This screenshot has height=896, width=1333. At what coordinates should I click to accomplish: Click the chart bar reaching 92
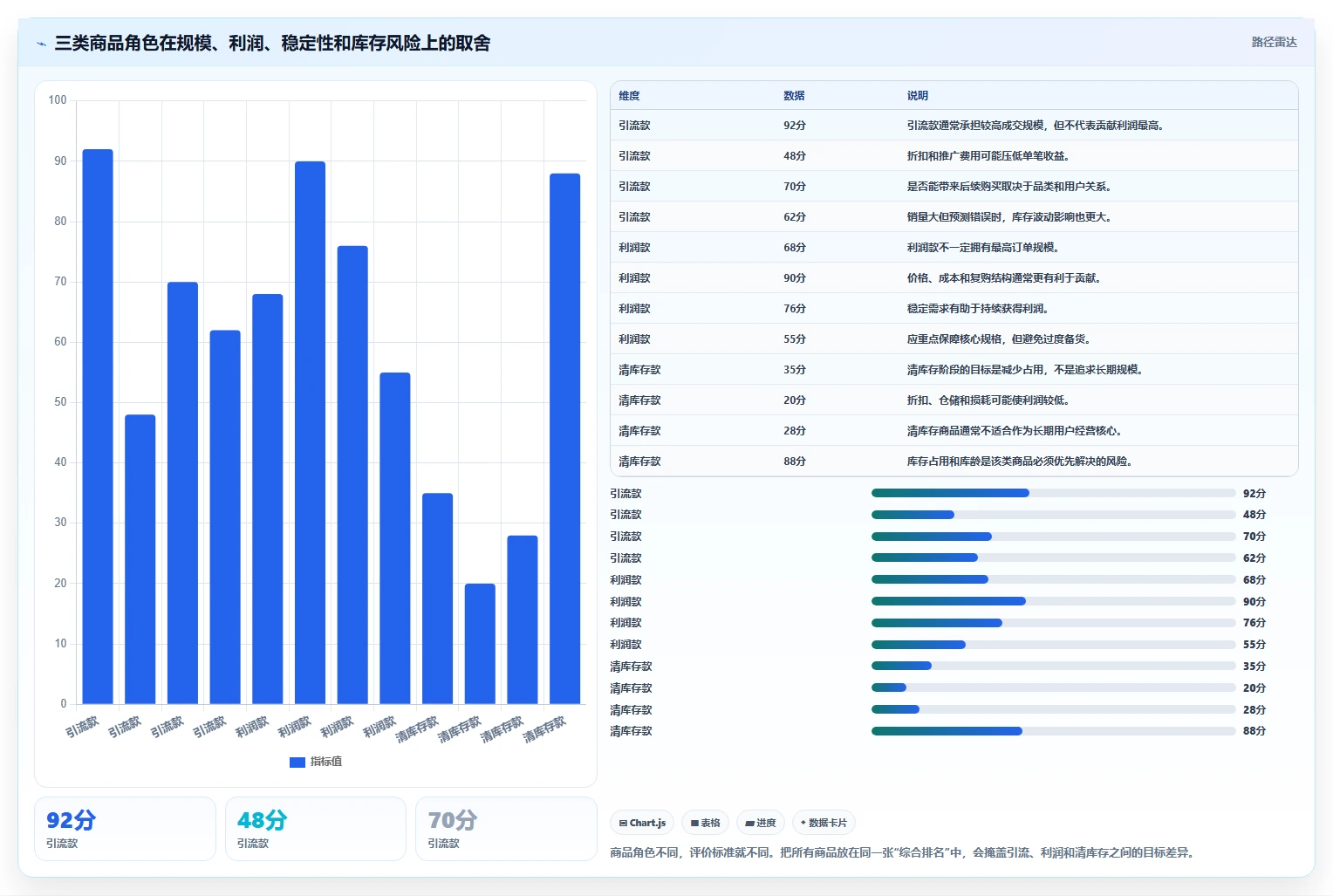[x=98, y=427]
